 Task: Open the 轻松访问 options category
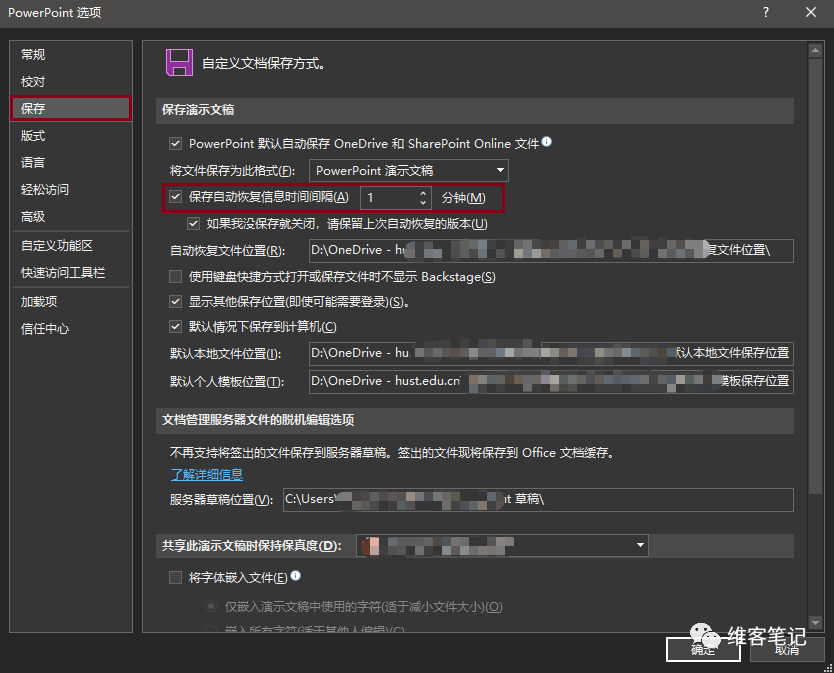coord(45,189)
